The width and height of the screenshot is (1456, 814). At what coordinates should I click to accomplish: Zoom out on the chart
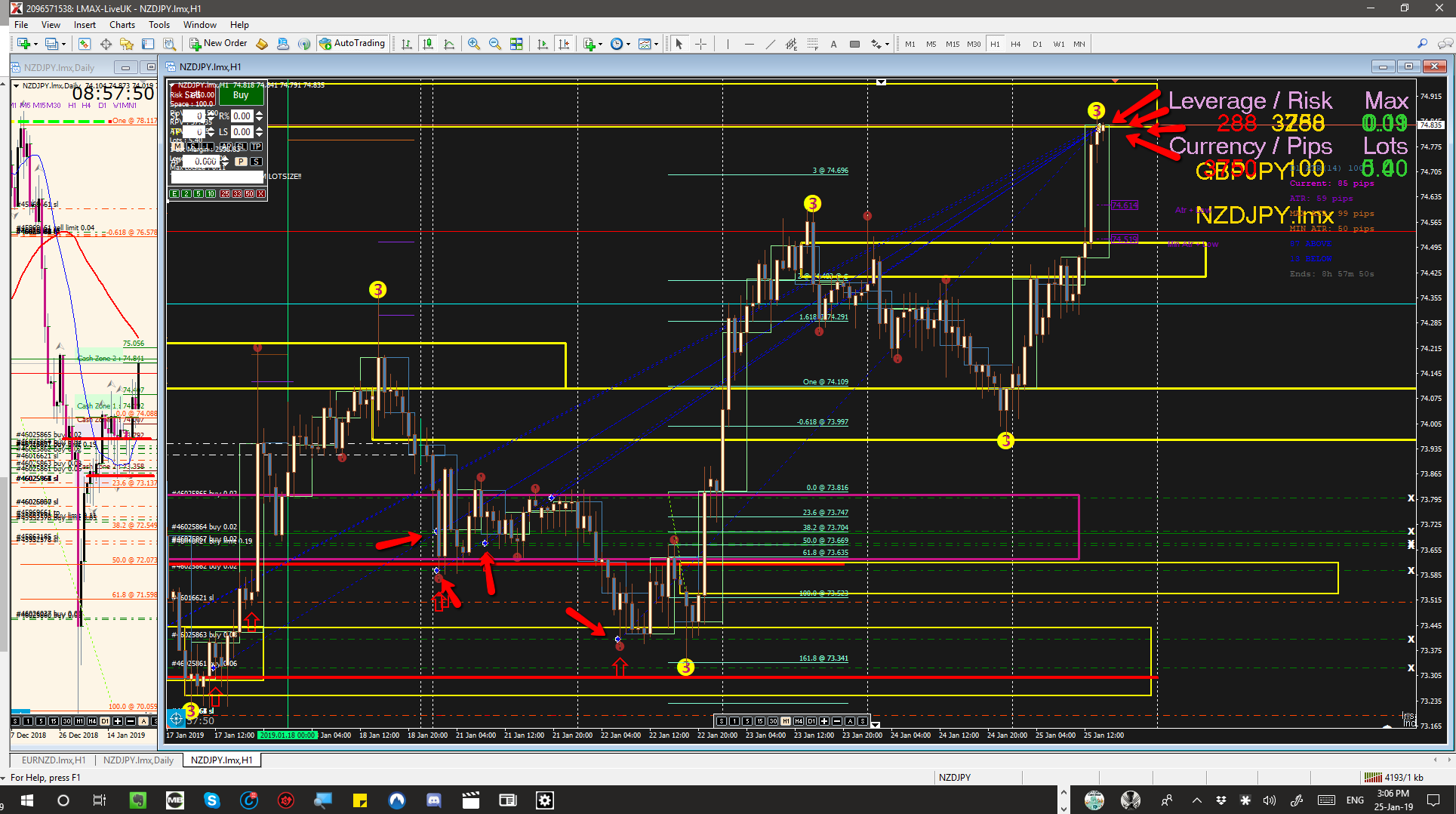click(x=495, y=44)
